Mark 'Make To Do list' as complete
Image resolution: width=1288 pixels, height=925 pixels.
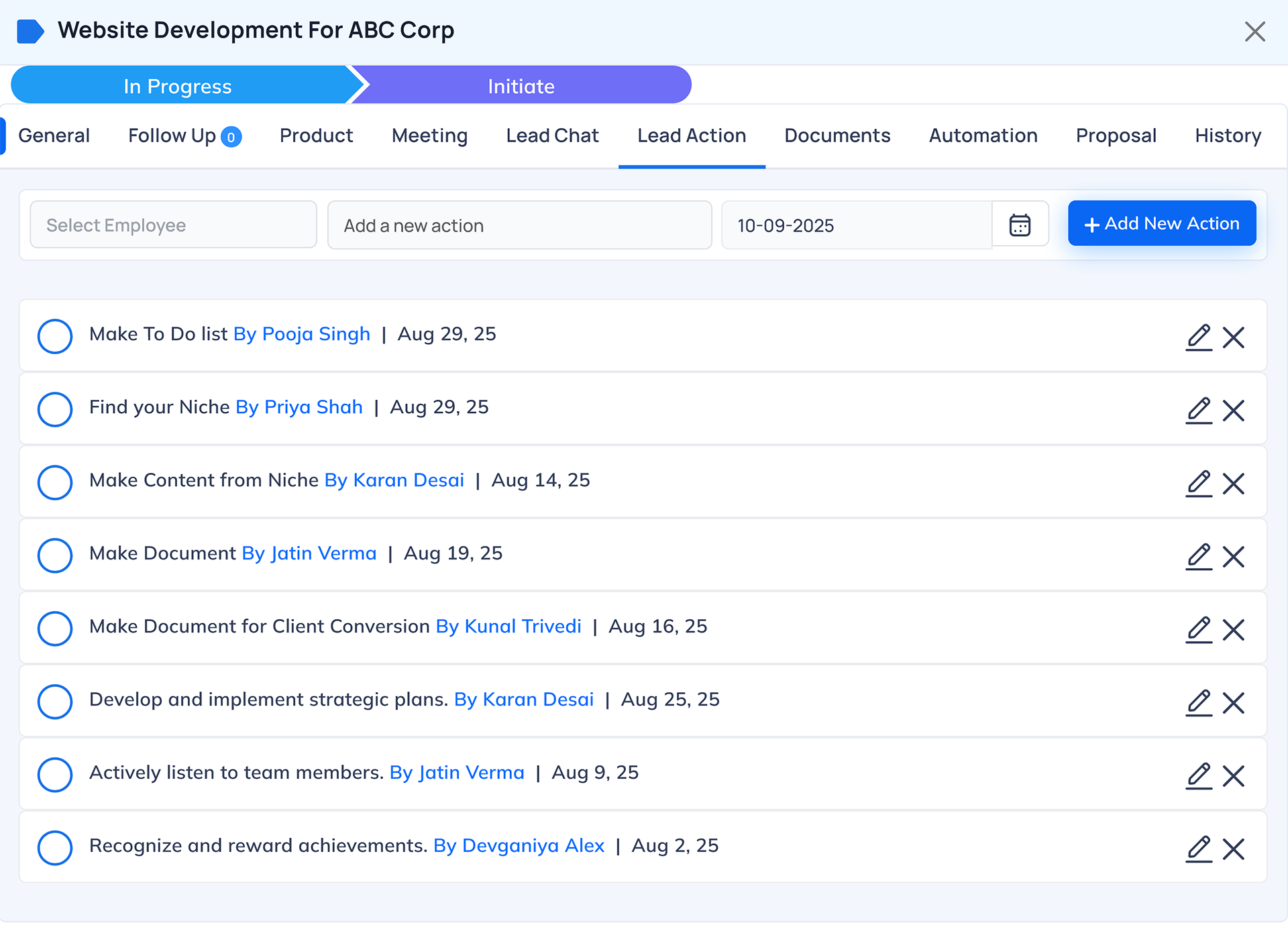(55, 336)
